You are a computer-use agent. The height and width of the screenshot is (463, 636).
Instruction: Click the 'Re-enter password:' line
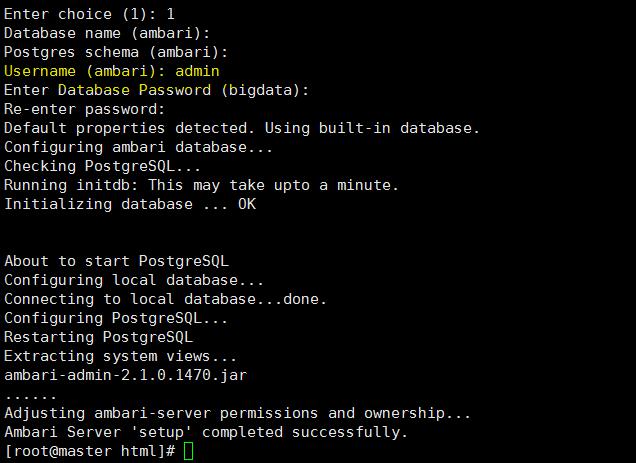coord(85,109)
